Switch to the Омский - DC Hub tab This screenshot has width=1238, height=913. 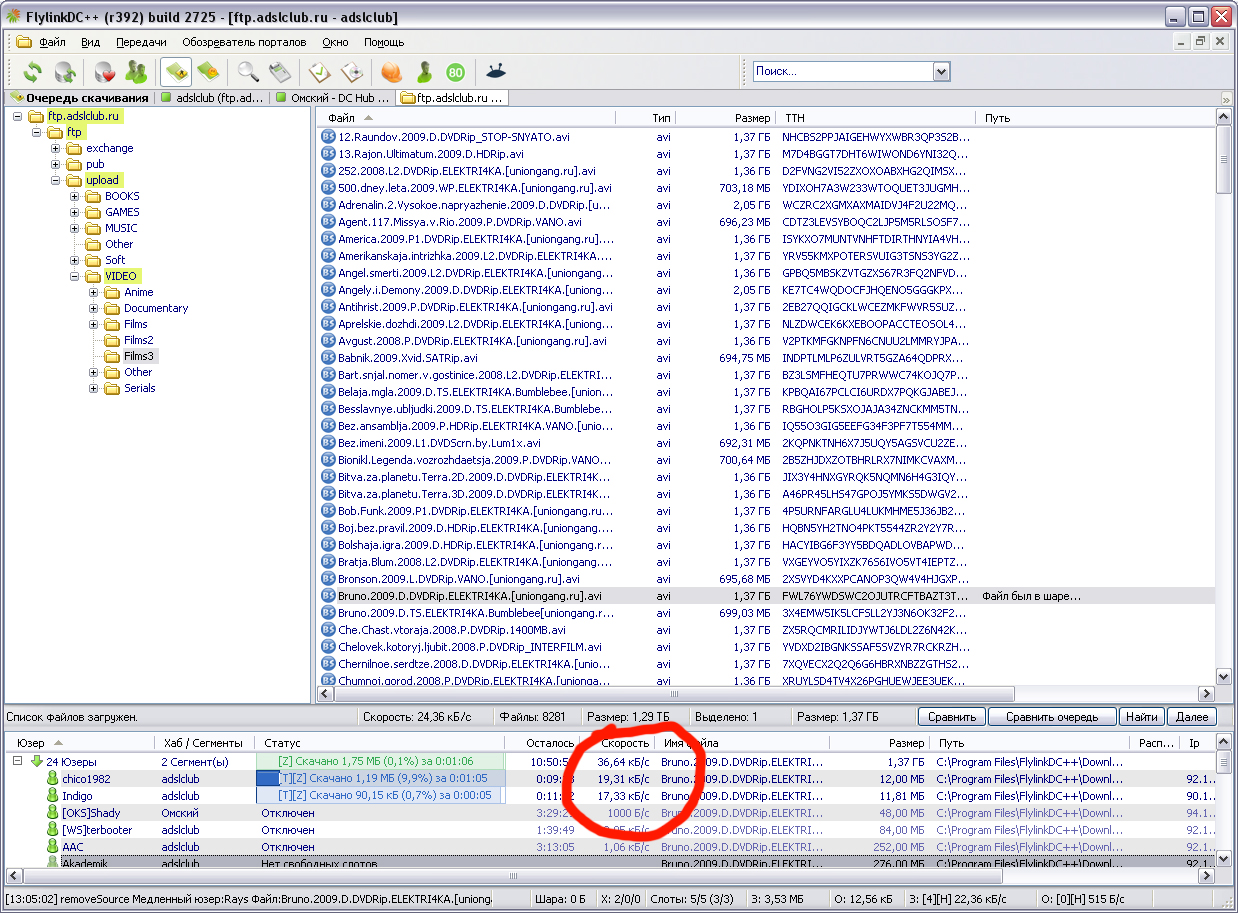(333, 98)
